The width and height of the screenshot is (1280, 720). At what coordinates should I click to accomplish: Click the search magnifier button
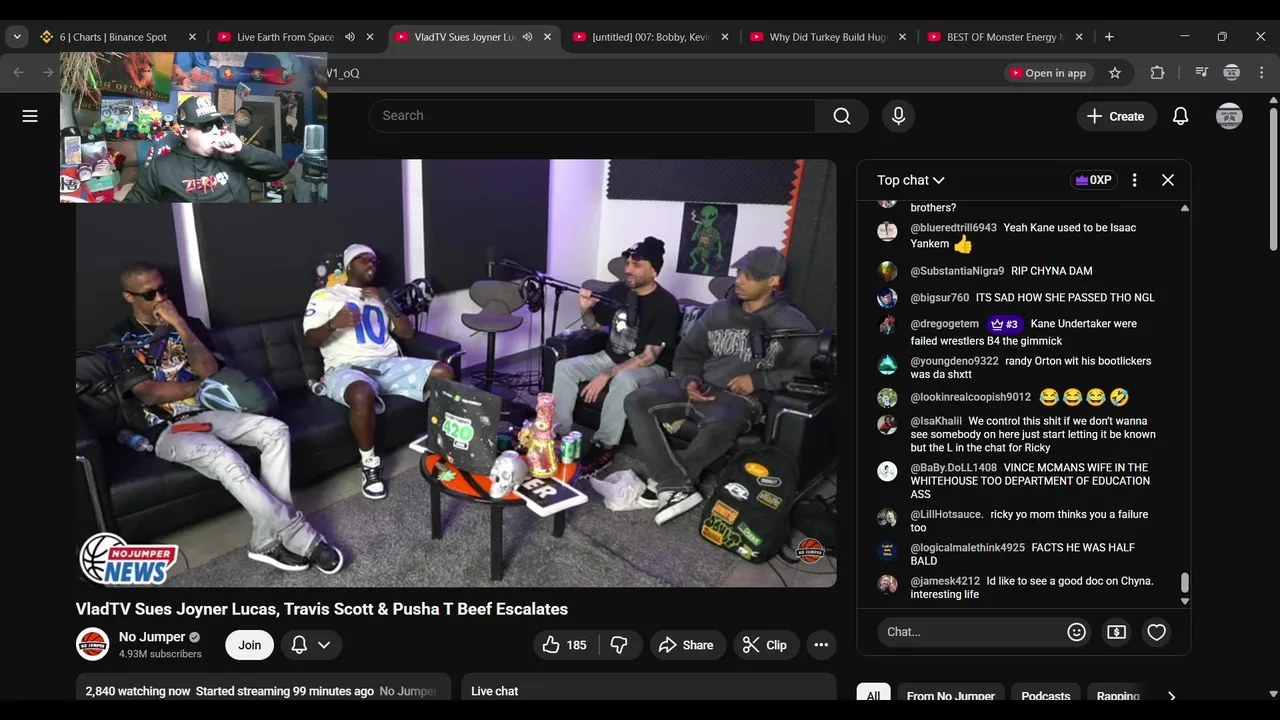pos(842,116)
